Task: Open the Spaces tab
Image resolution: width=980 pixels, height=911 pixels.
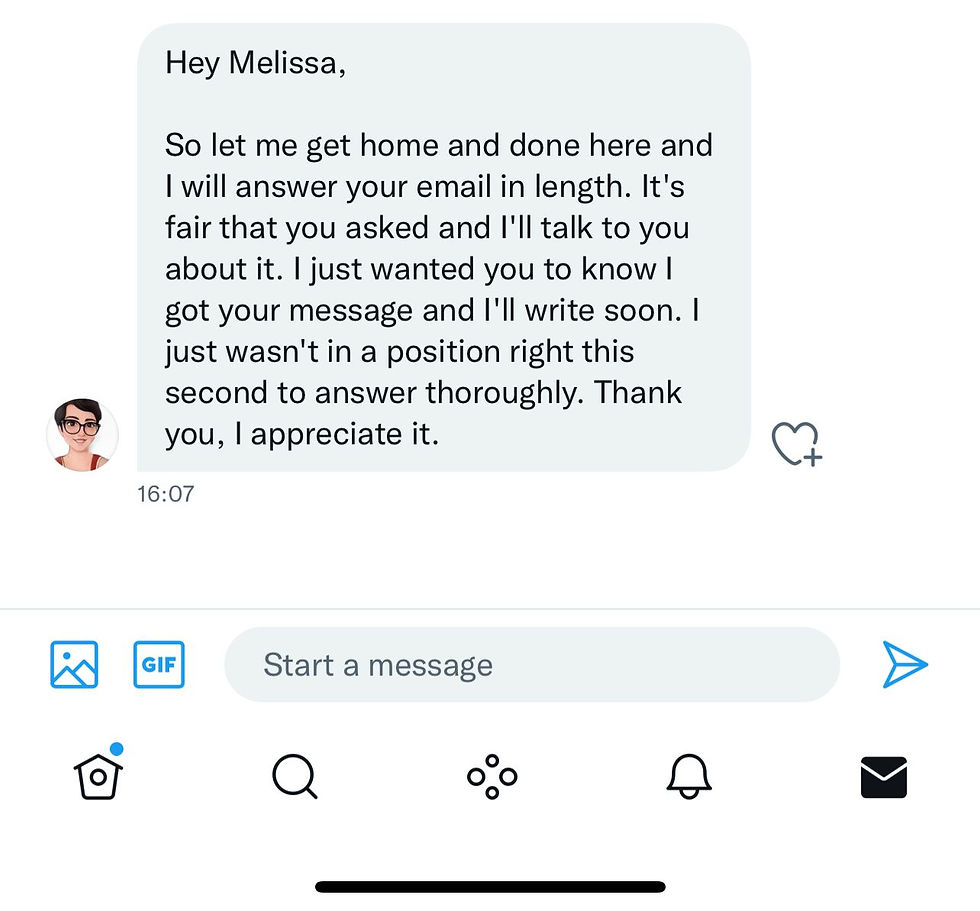Action: point(492,777)
